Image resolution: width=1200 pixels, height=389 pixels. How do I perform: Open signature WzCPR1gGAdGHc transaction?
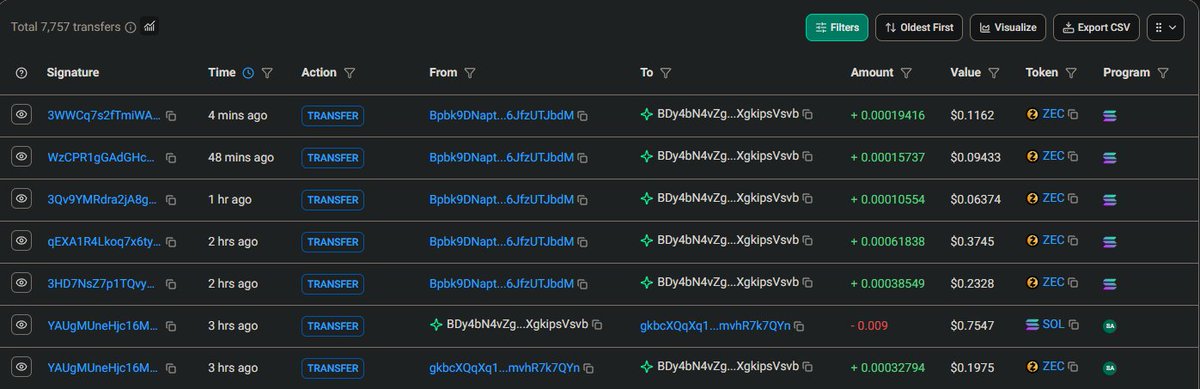click(102, 158)
